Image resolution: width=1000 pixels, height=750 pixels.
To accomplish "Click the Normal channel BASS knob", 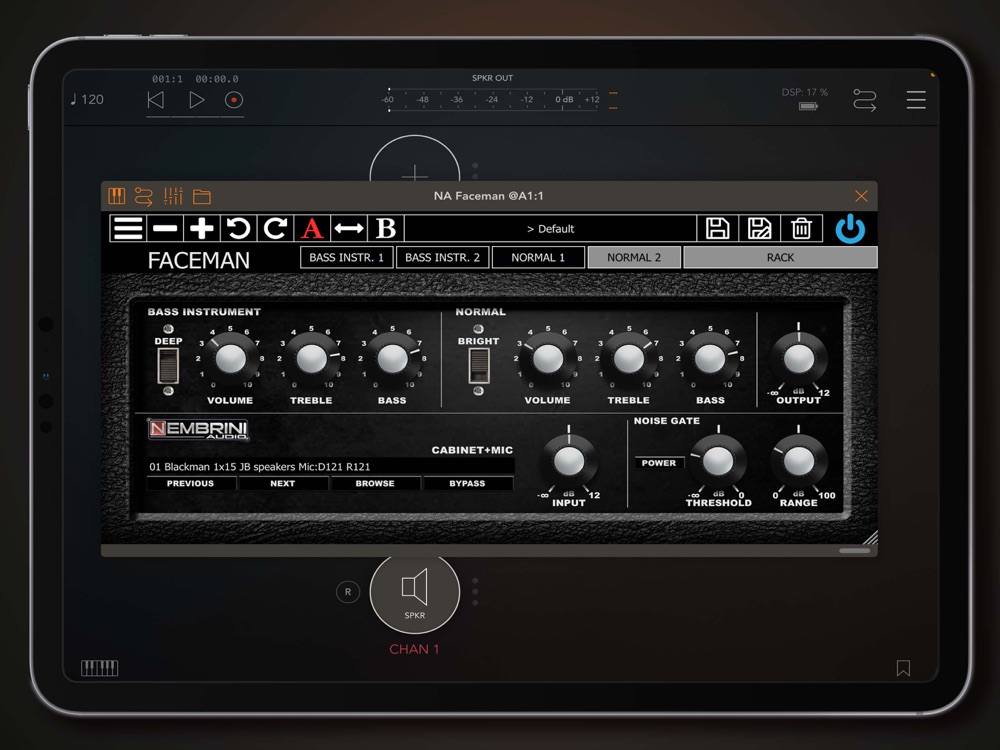I will tap(710, 359).
